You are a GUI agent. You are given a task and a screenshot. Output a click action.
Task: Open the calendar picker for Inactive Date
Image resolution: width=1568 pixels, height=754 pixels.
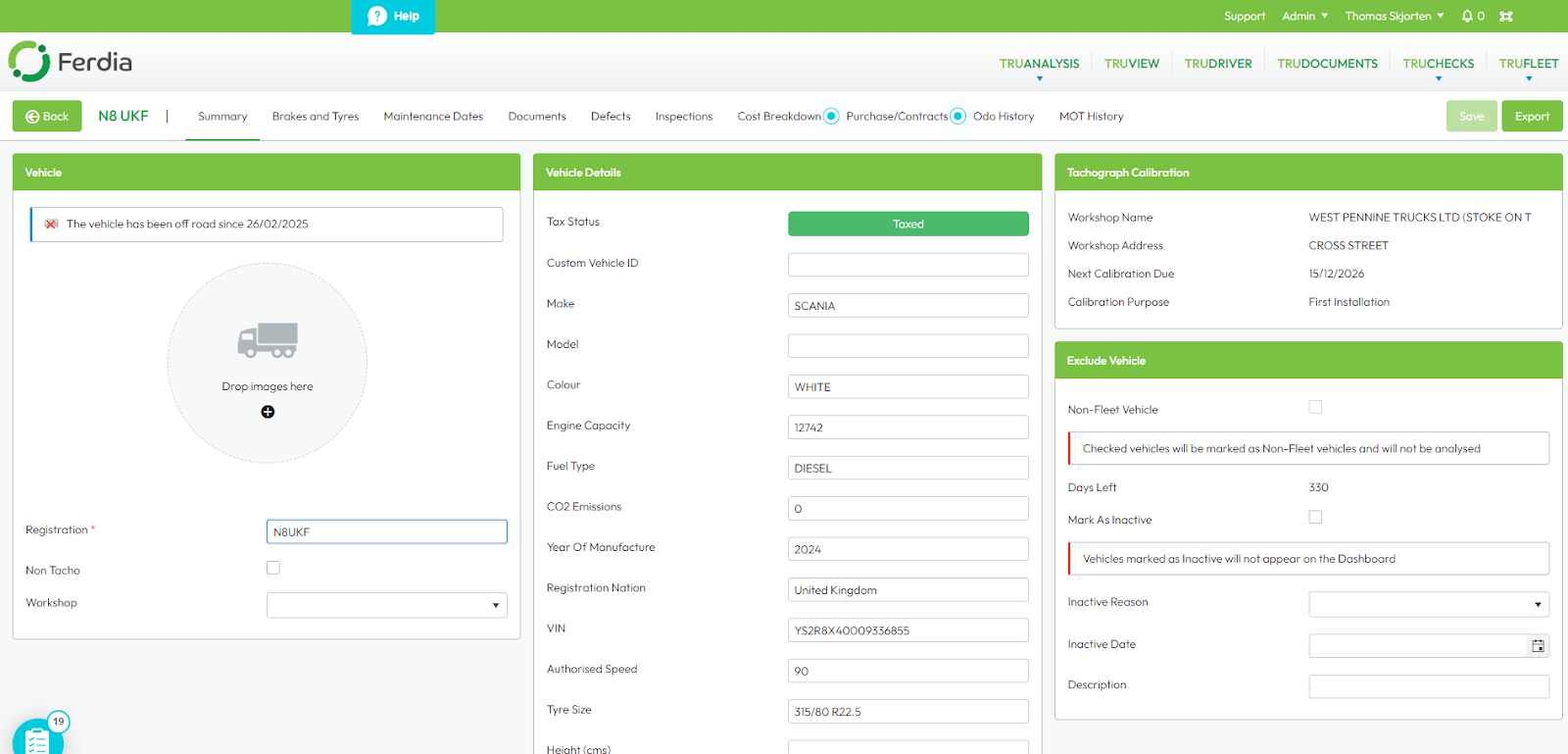[1539, 645]
